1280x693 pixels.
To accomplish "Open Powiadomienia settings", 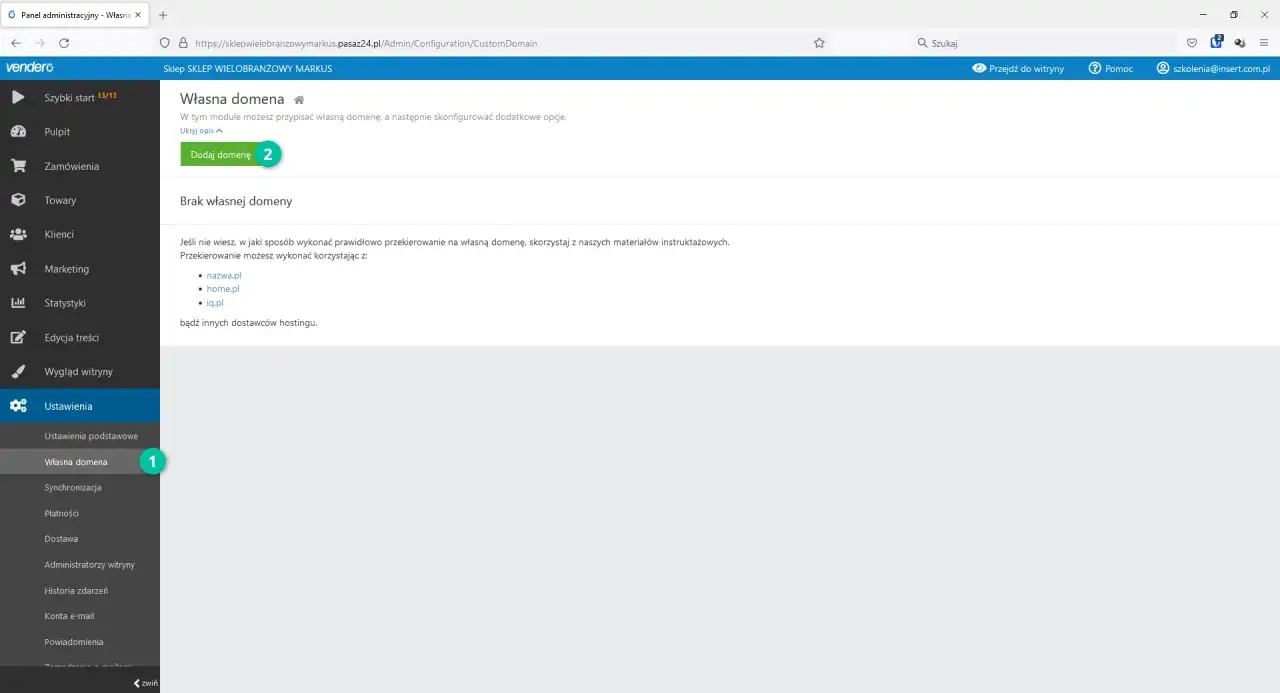I will pos(73,642).
